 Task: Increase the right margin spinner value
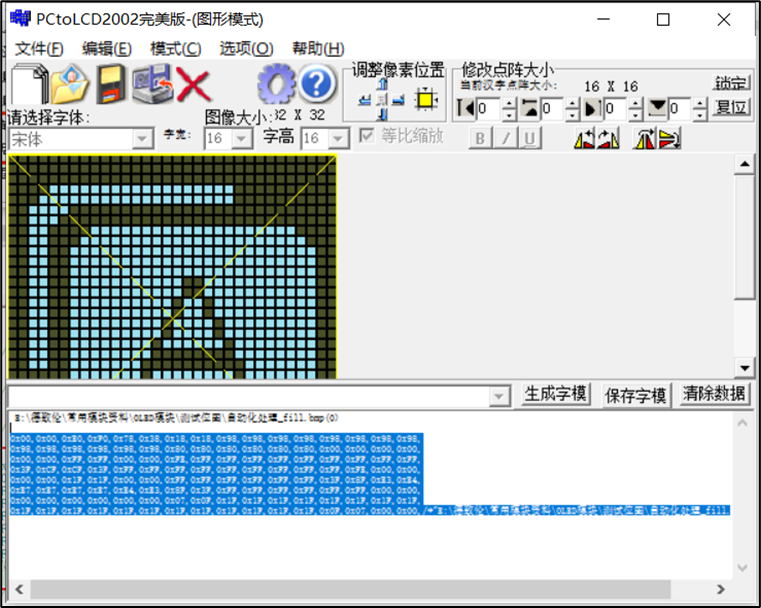tap(636, 103)
